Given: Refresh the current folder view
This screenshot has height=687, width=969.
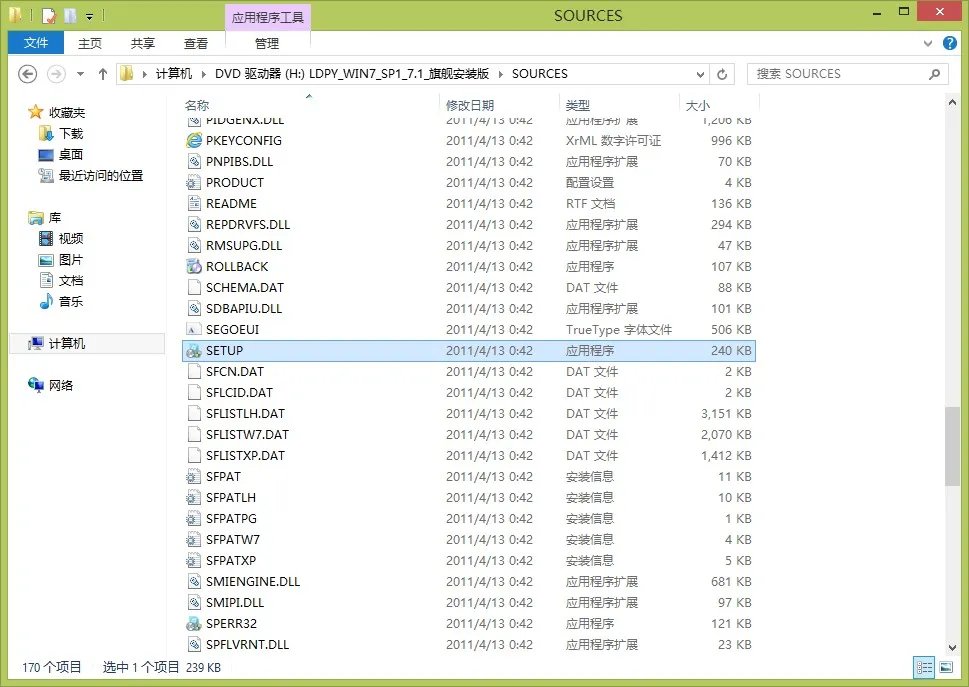Looking at the screenshot, I should pos(722,74).
